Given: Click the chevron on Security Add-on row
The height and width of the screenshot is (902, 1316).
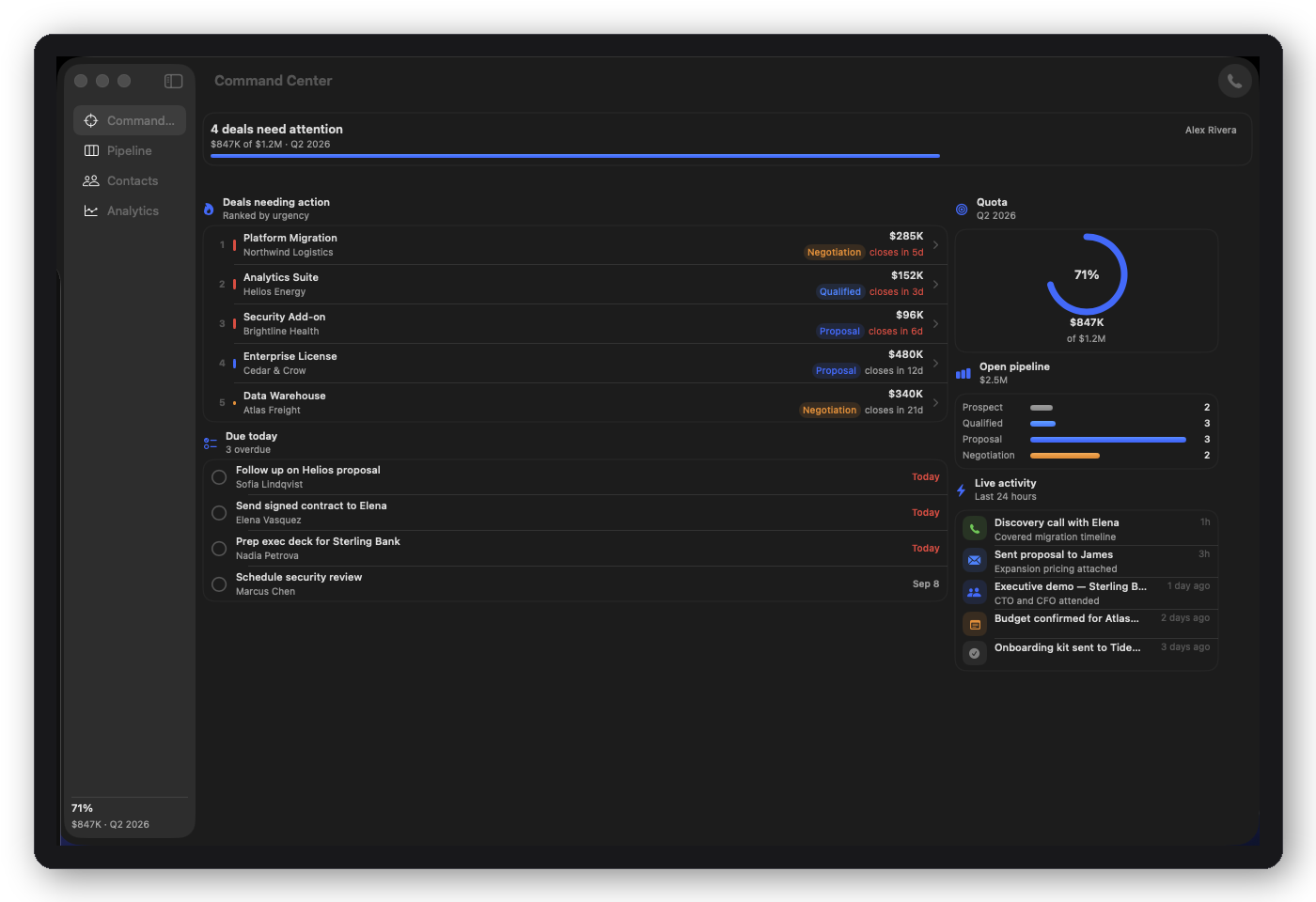Looking at the screenshot, I should 935,323.
